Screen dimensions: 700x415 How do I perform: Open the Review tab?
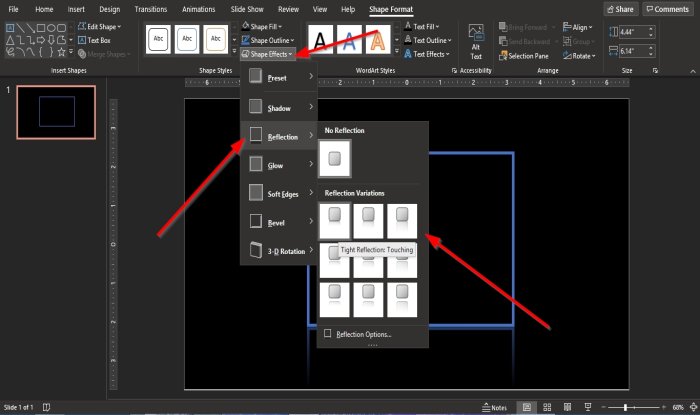point(288,9)
